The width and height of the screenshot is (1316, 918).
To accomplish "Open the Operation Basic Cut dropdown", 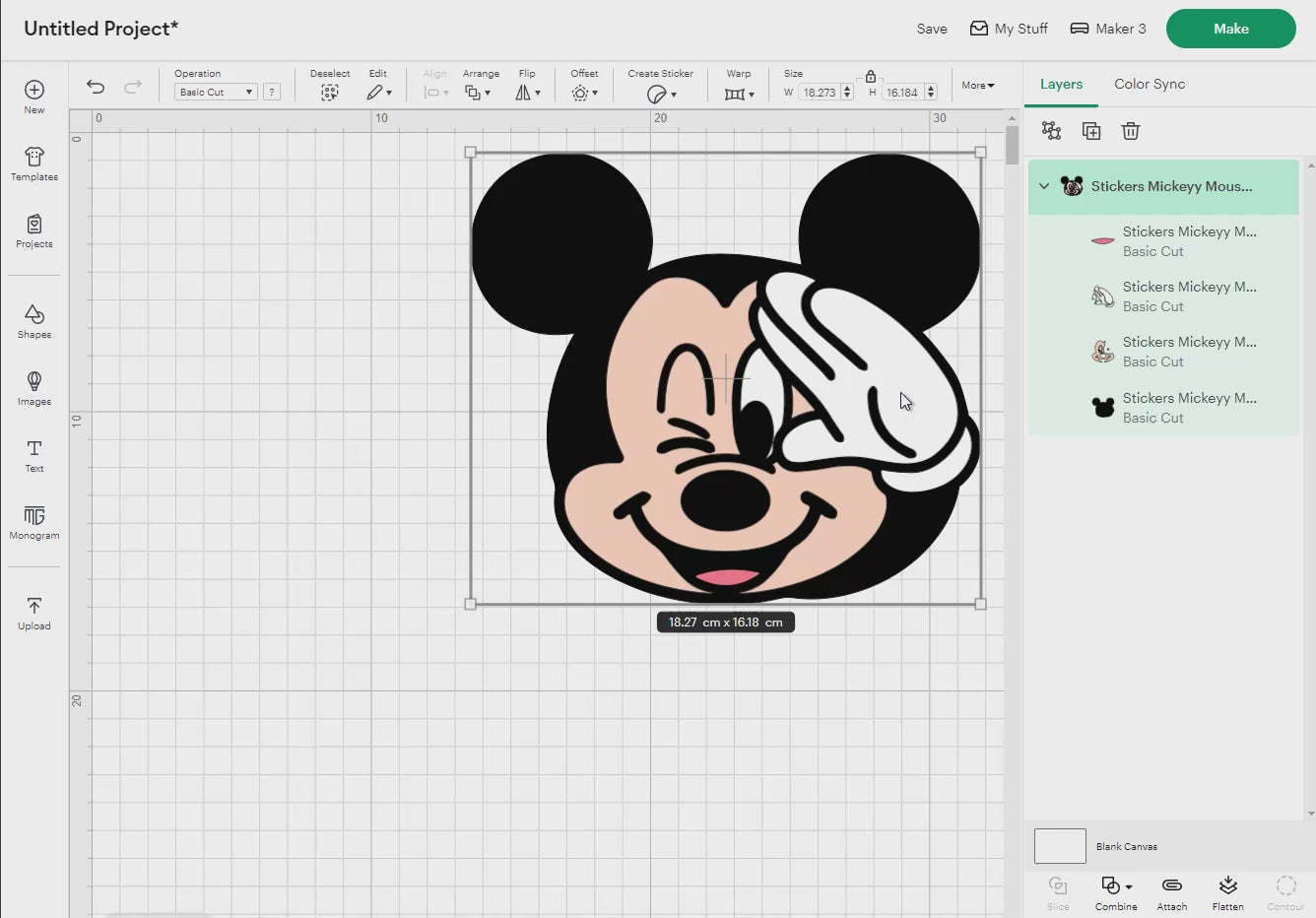I will 216,92.
